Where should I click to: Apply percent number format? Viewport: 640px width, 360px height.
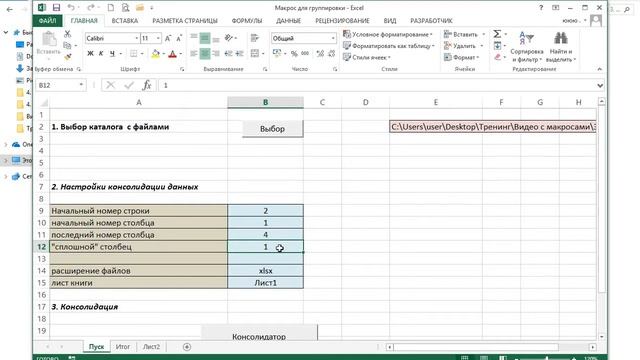(x=294, y=53)
